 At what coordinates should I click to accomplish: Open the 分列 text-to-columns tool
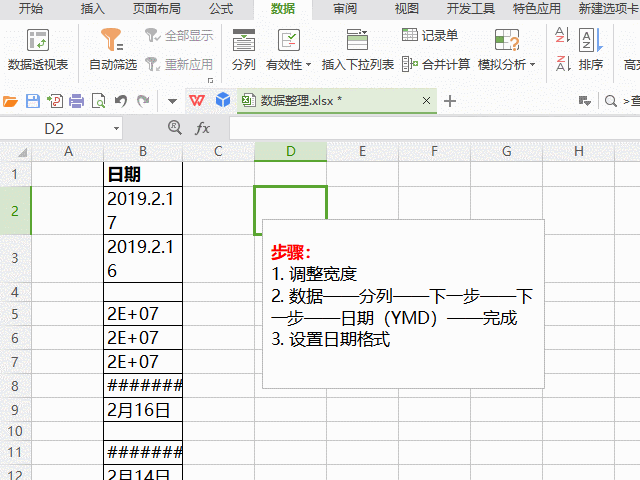[x=244, y=50]
